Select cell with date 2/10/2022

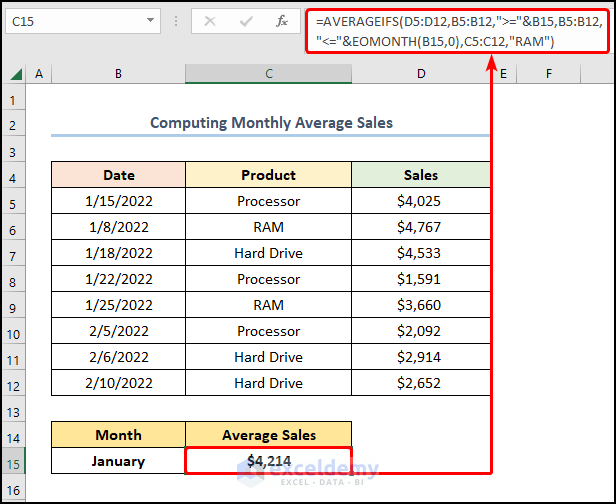[x=118, y=383]
